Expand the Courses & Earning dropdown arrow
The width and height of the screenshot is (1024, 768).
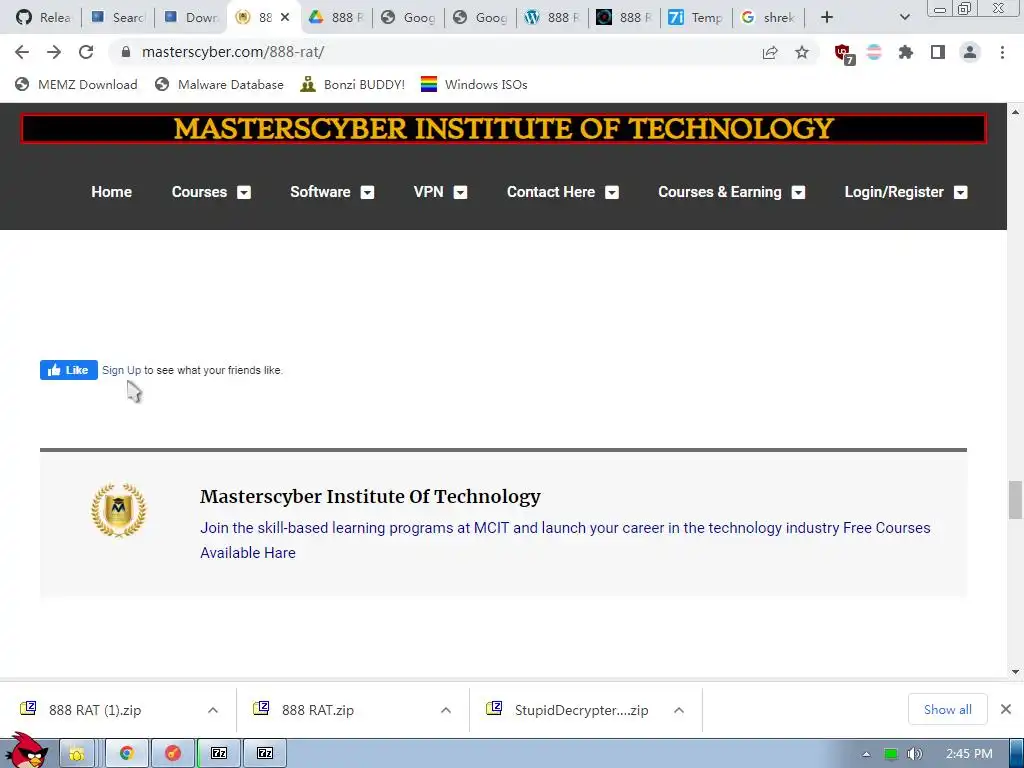[x=798, y=193]
